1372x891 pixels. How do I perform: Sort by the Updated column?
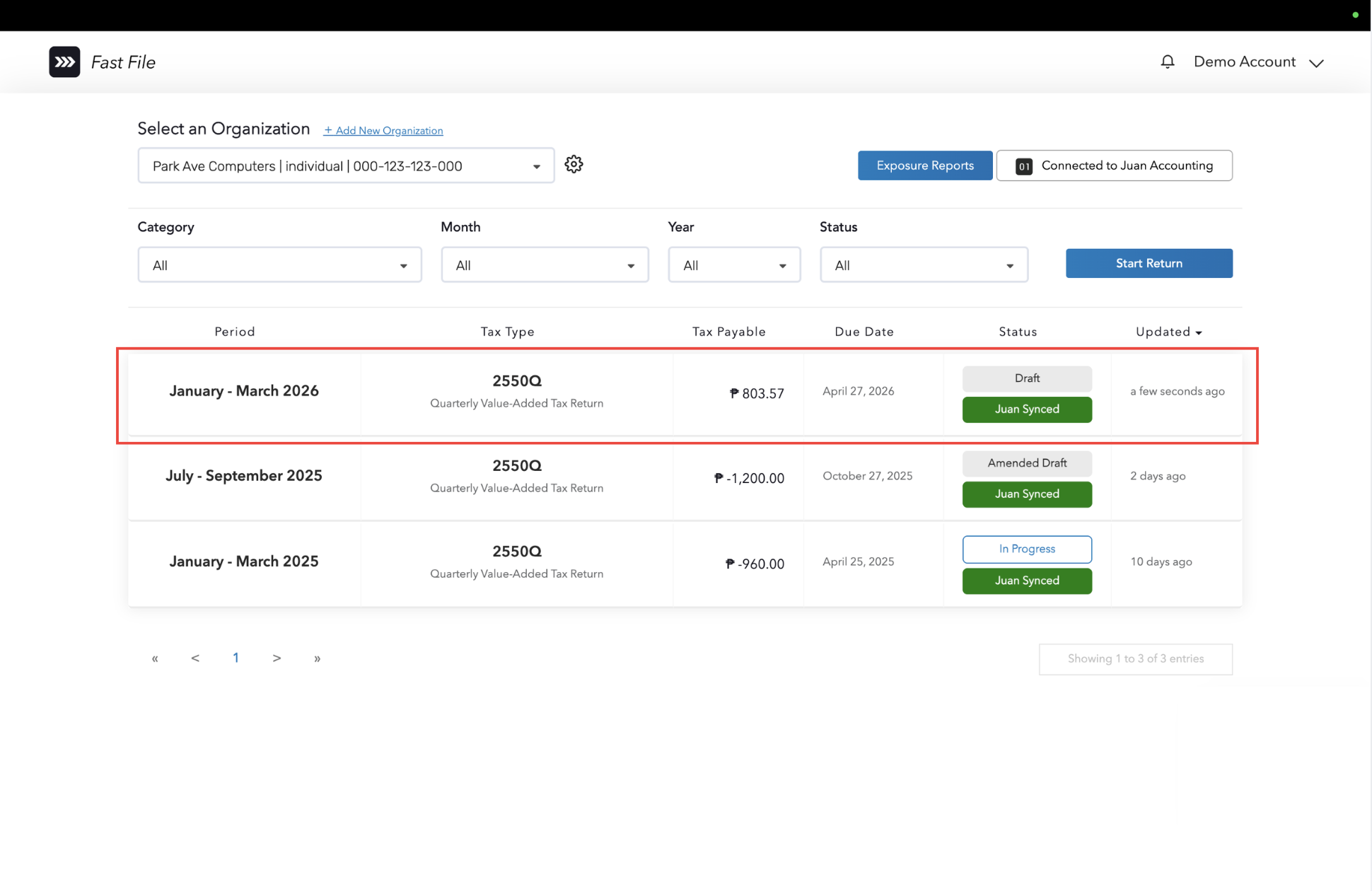pyautogui.click(x=1168, y=332)
